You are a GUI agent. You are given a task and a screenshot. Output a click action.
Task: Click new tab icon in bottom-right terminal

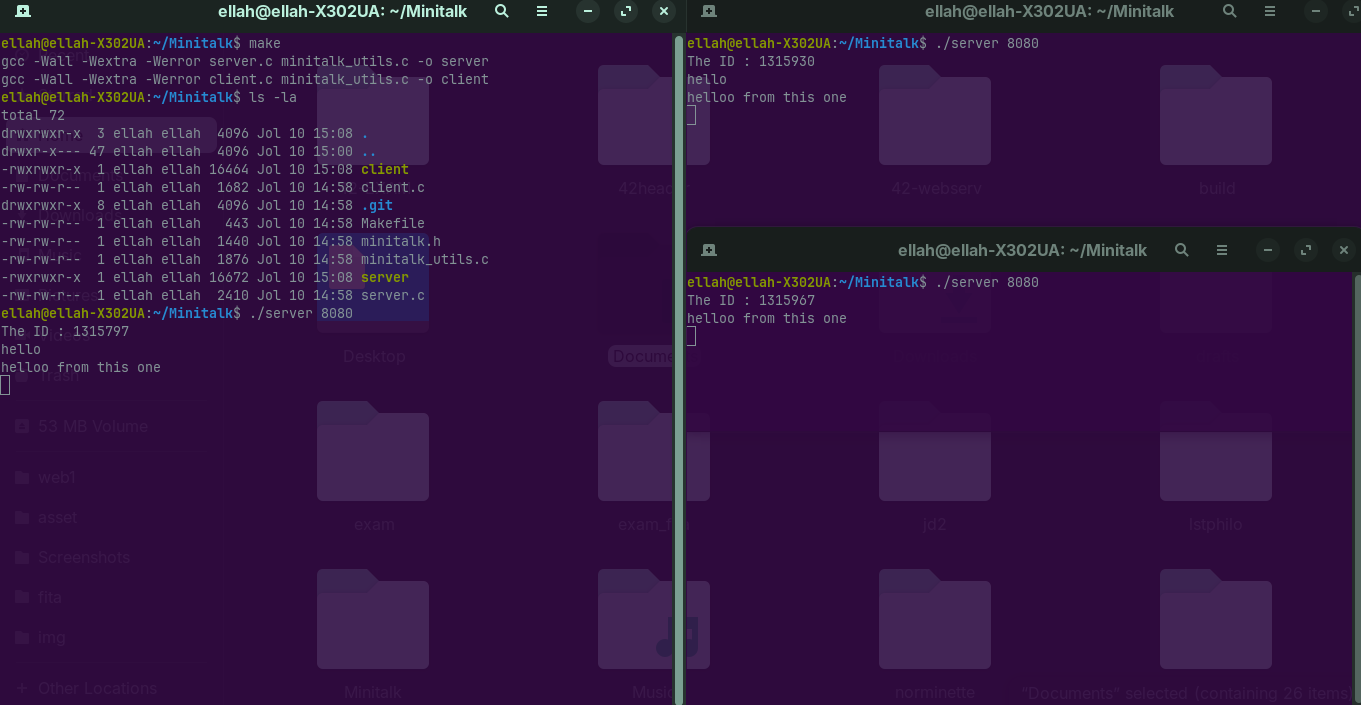tap(709, 250)
